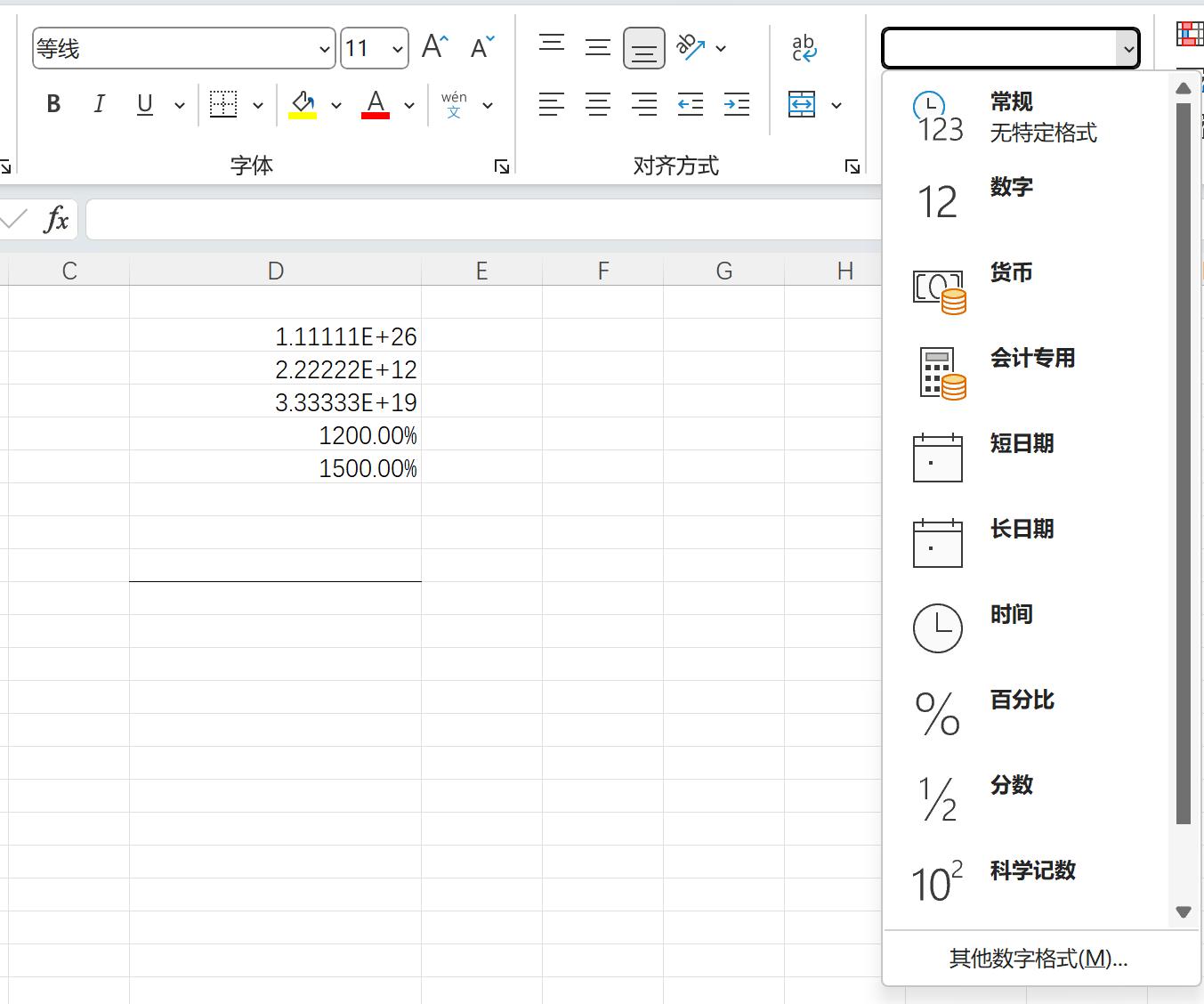Open the font name 等线 dropdown
Image resolution: width=1204 pixels, height=1004 pixels.
click(x=324, y=49)
